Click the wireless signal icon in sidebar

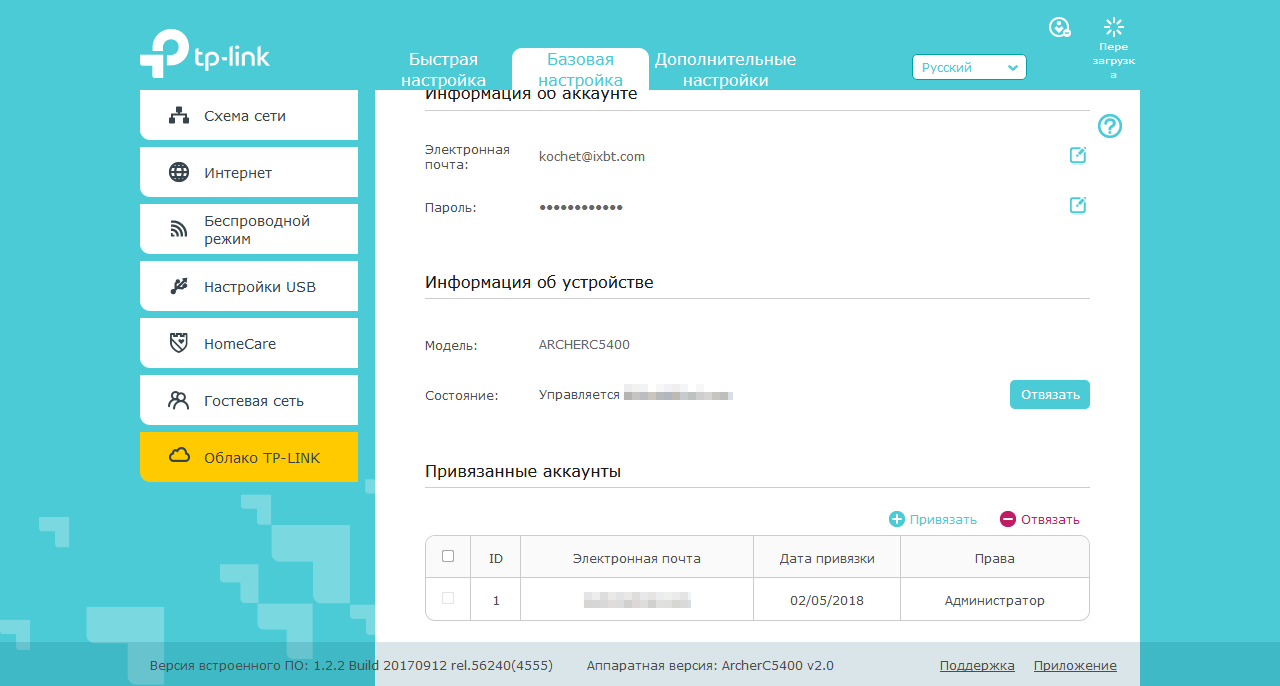point(179,230)
